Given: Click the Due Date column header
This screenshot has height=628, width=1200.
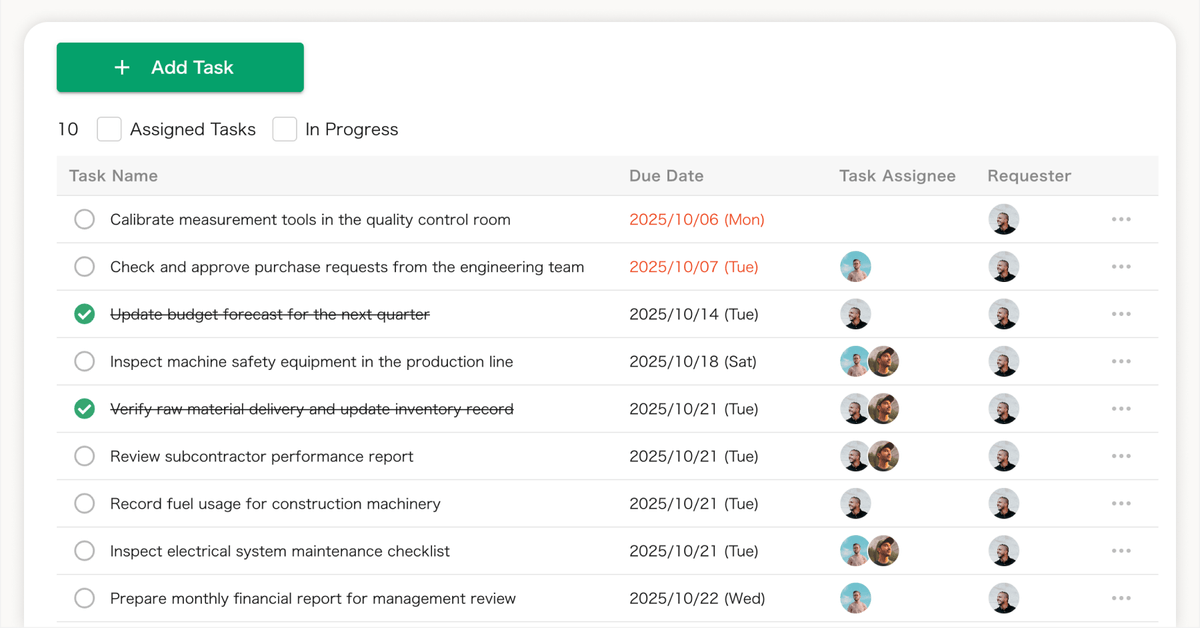Looking at the screenshot, I should (666, 175).
